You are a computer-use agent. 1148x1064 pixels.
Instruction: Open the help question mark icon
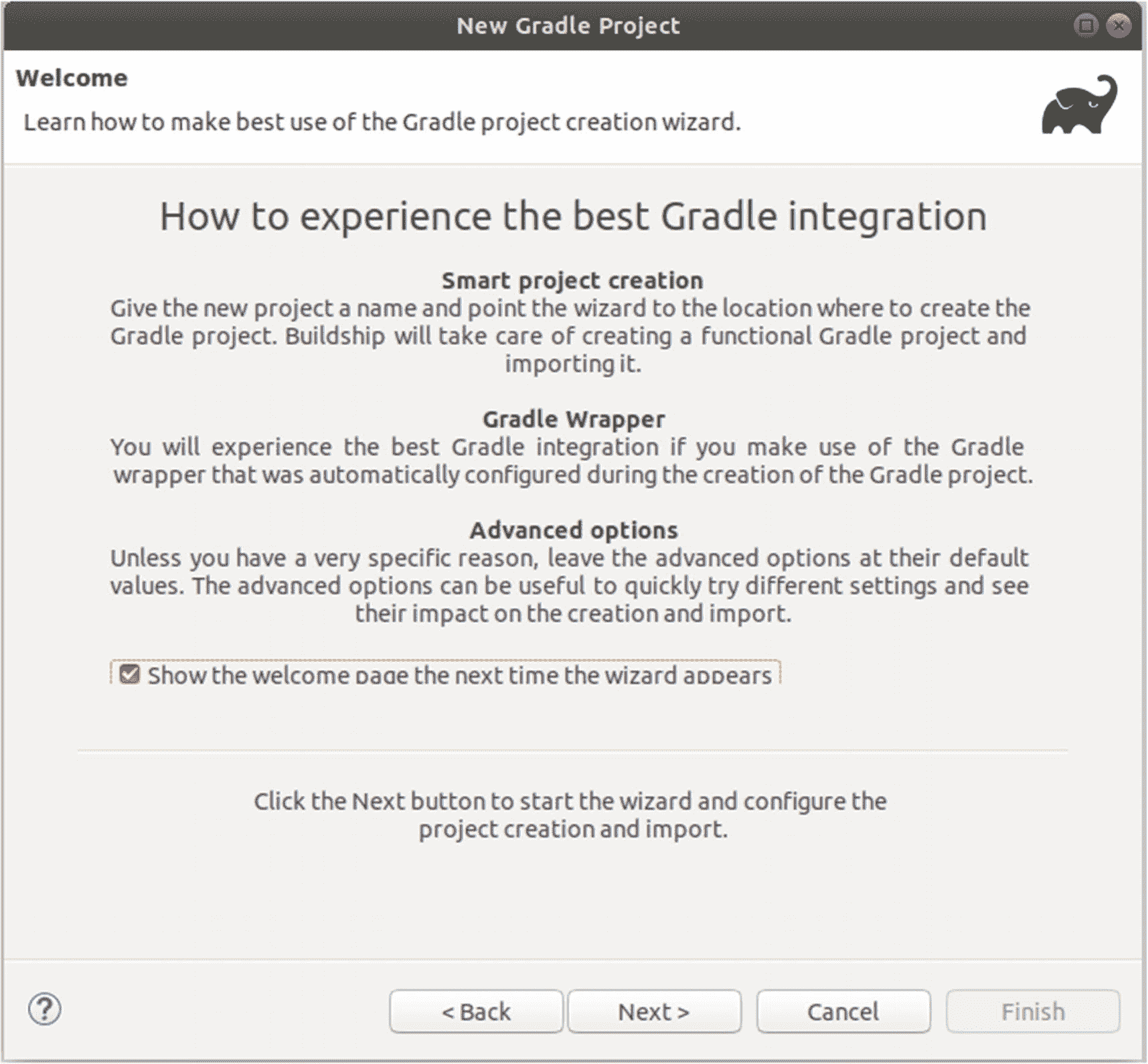45,1010
